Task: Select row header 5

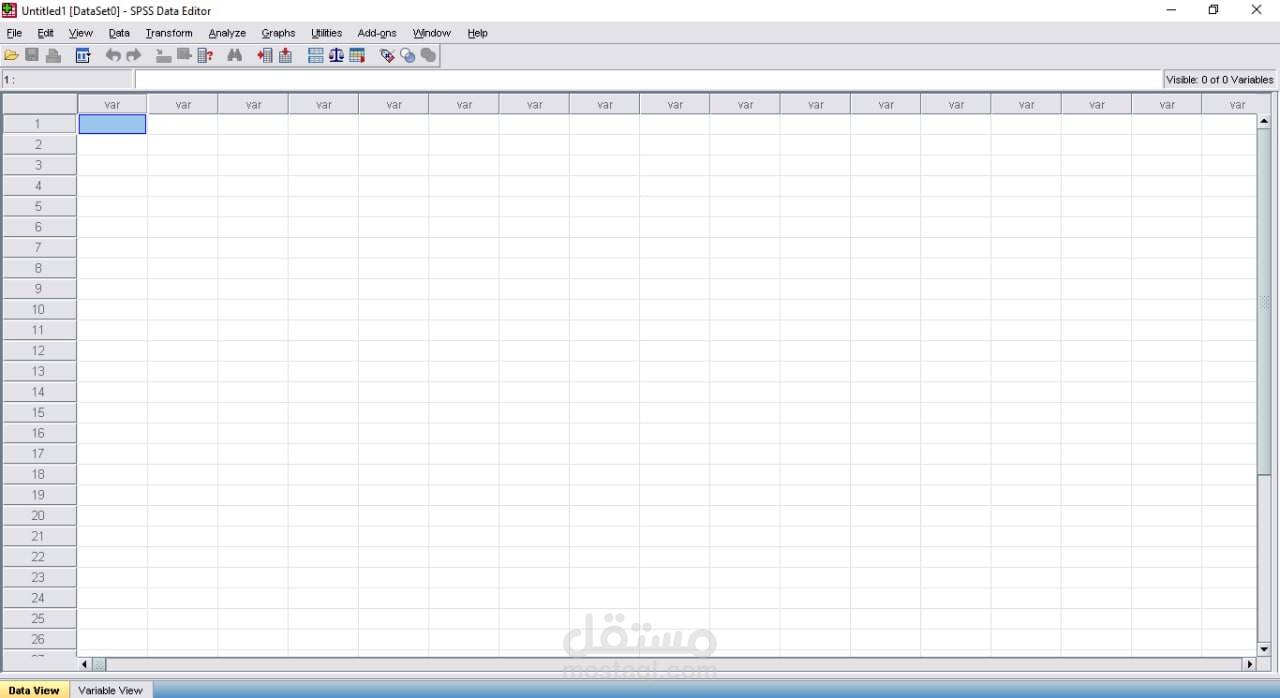Action: coord(39,207)
